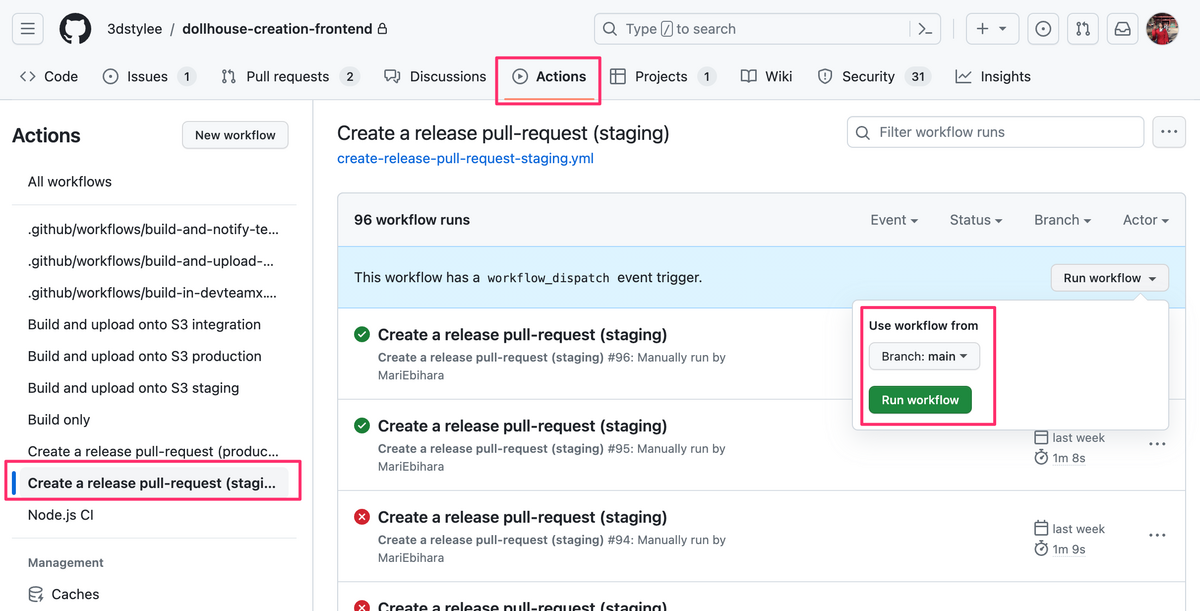This screenshot has width=1200, height=611.
Task: Click your profile avatar in the top right
Action: [1162, 28]
